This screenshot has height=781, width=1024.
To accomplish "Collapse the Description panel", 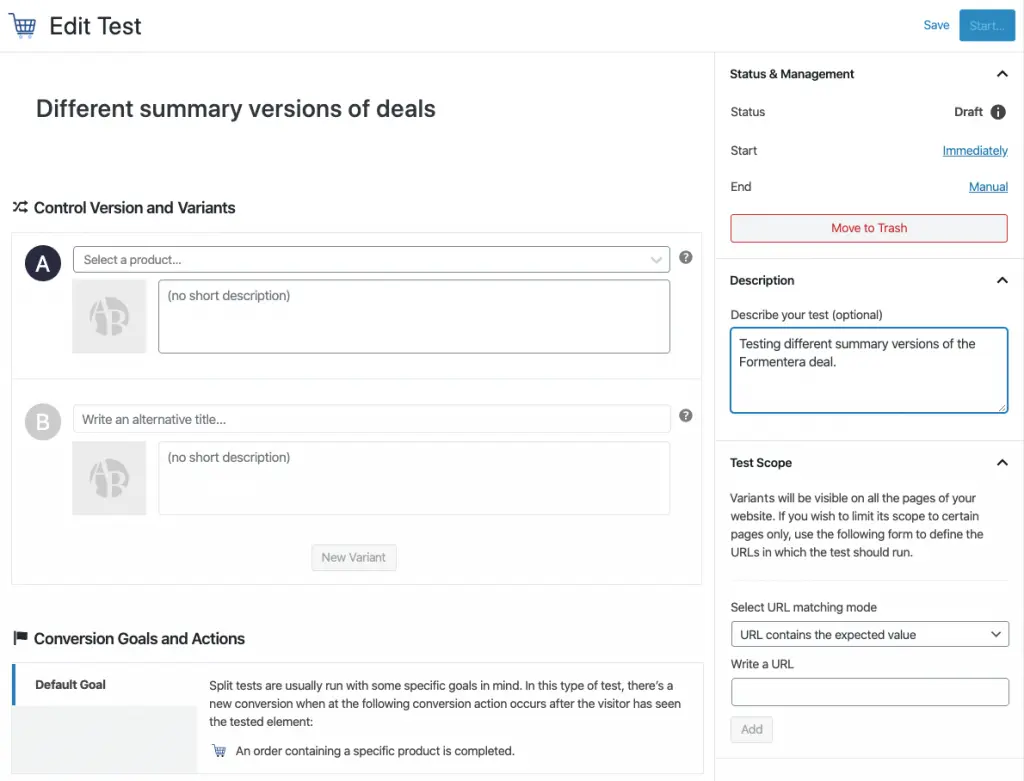I will (x=1002, y=280).
